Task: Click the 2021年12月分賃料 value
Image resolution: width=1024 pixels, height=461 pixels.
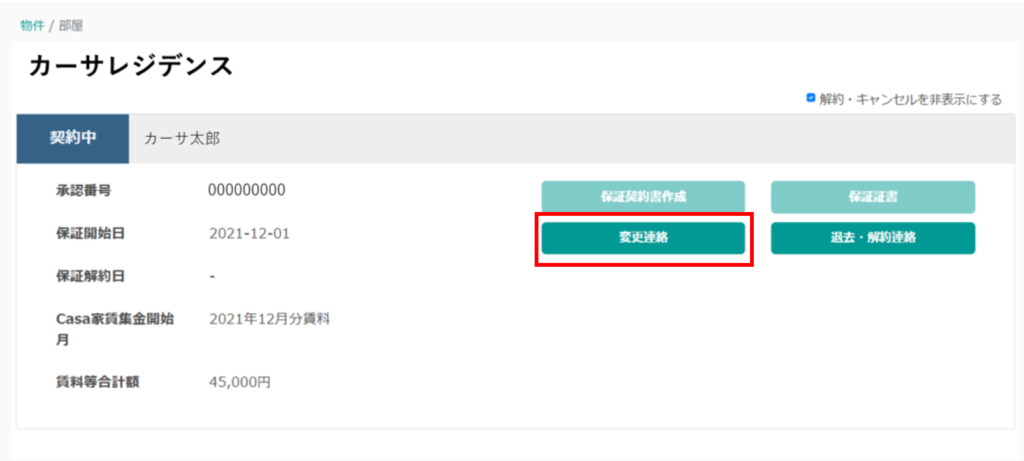Action: tap(269, 319)
